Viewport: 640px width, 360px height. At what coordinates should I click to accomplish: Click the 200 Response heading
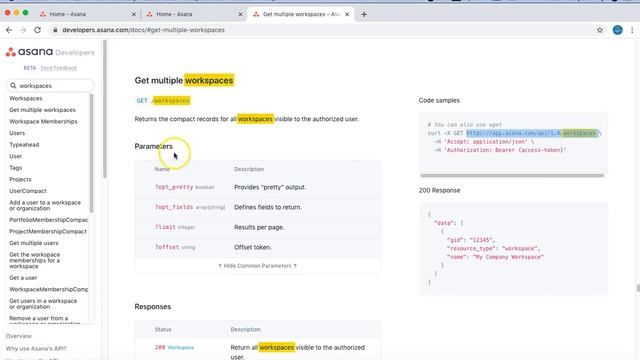point(439,190)
